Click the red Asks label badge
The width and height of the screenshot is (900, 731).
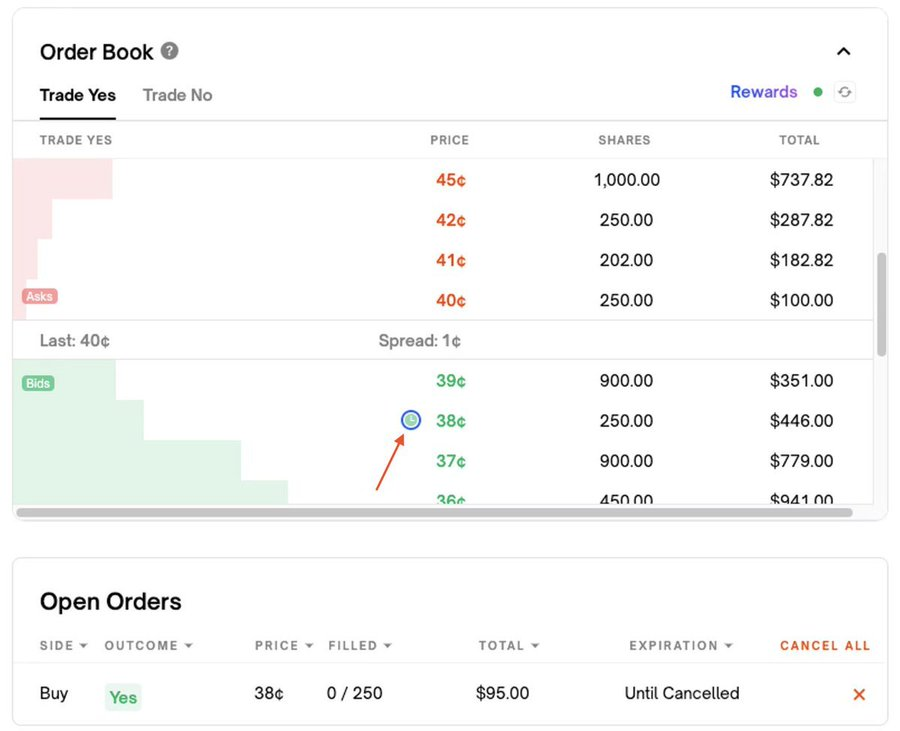[x=40, y=296]
